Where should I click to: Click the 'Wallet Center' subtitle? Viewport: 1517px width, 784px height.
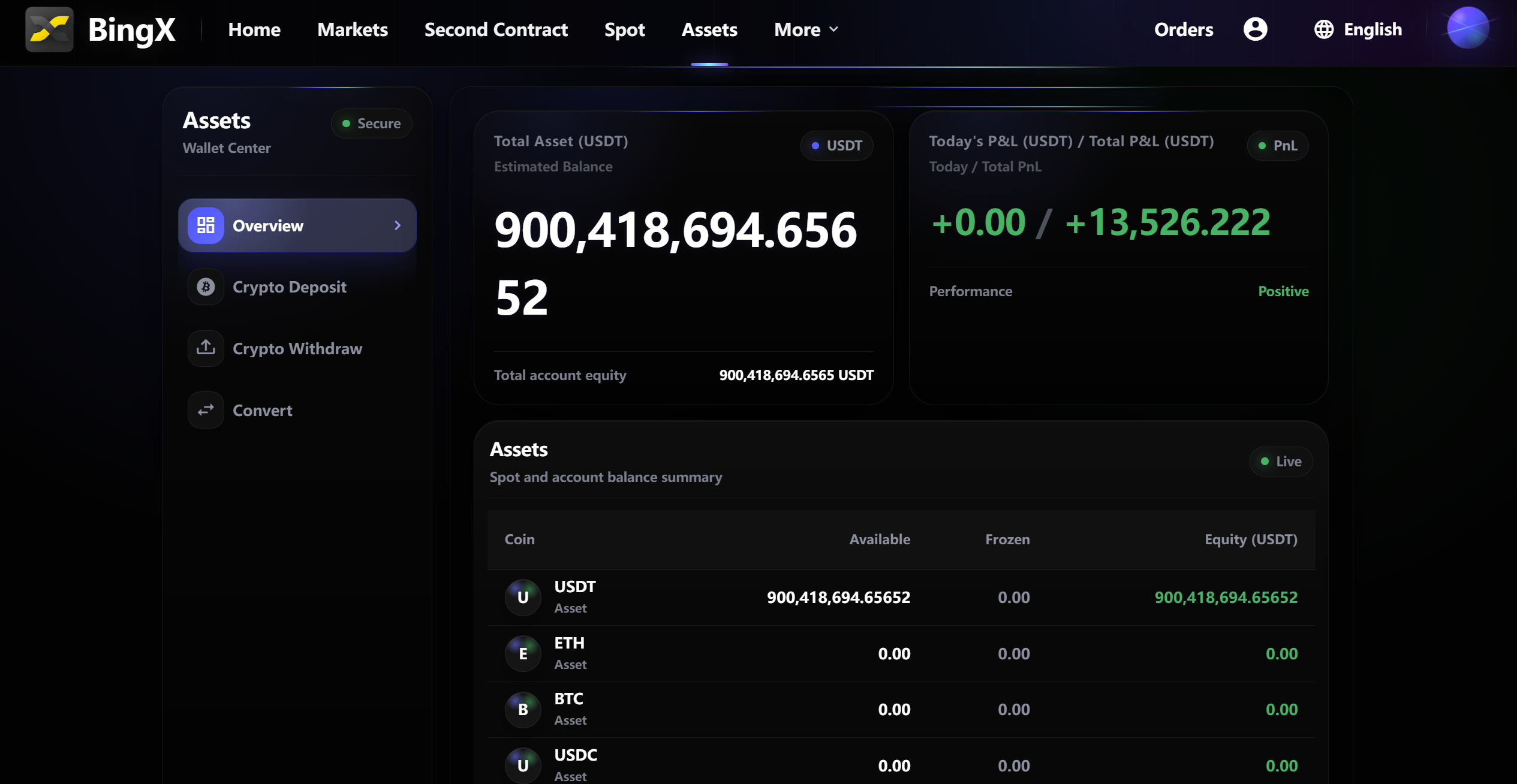tap(227, 148)
